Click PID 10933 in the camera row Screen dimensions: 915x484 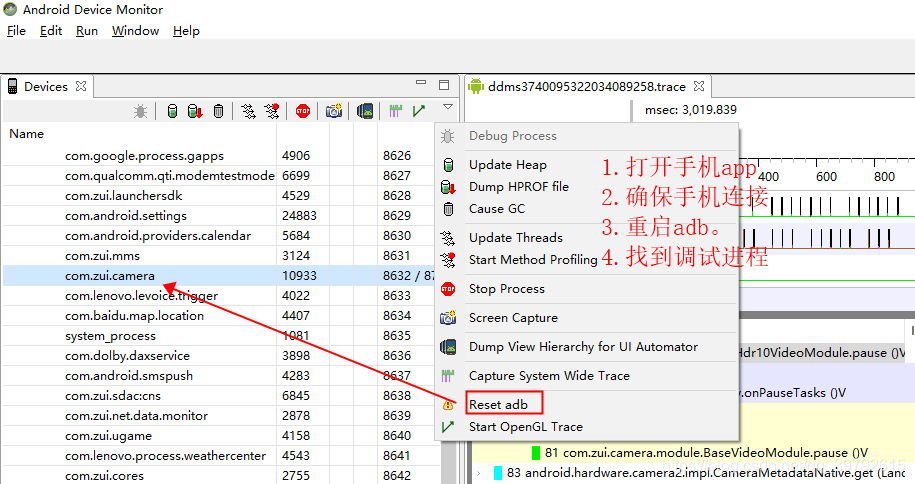(x=299, y=276)
